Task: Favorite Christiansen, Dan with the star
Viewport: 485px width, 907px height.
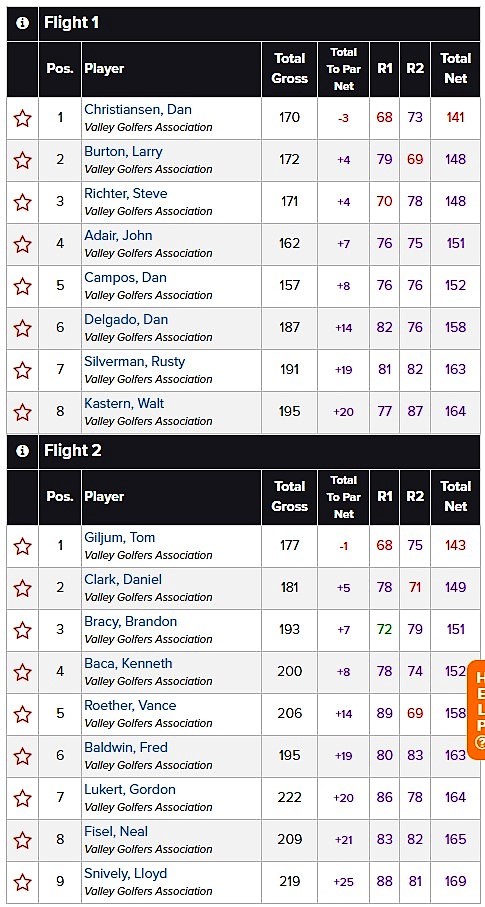Action: [x=23, y=119]
